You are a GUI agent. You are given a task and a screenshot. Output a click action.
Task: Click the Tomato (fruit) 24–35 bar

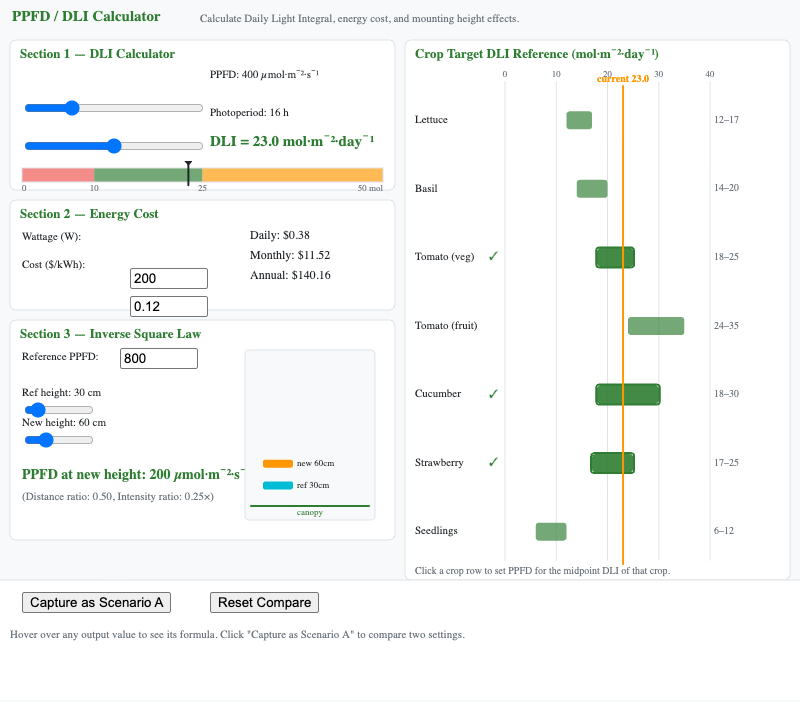click(x=656, y=326)
